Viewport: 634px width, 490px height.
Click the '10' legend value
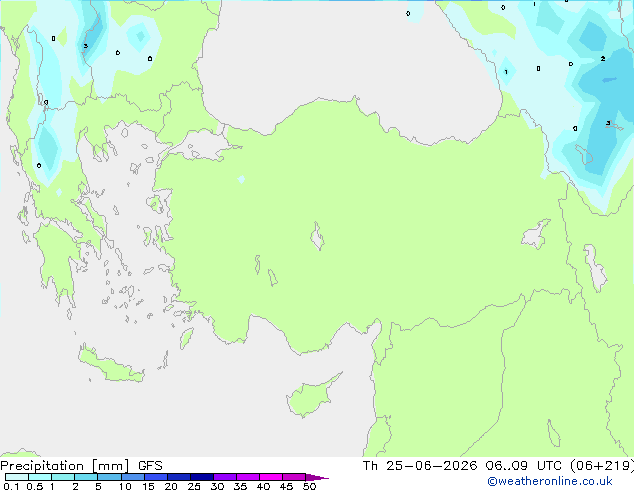[125, 486]
